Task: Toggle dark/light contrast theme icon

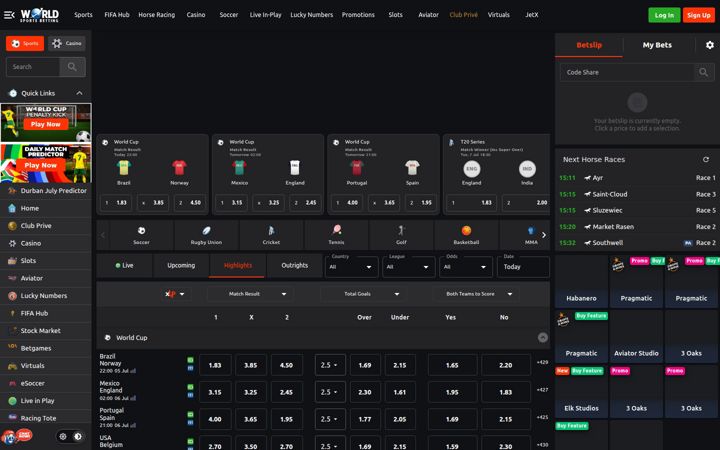Action: click(x=78, y=436)
